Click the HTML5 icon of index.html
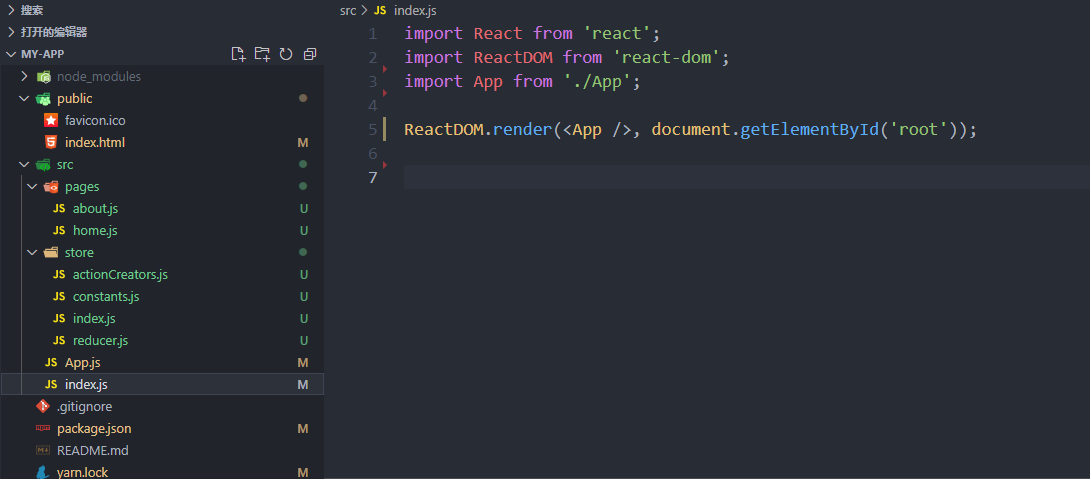Screen dimensions: 1090x479 tap(51, 143)
